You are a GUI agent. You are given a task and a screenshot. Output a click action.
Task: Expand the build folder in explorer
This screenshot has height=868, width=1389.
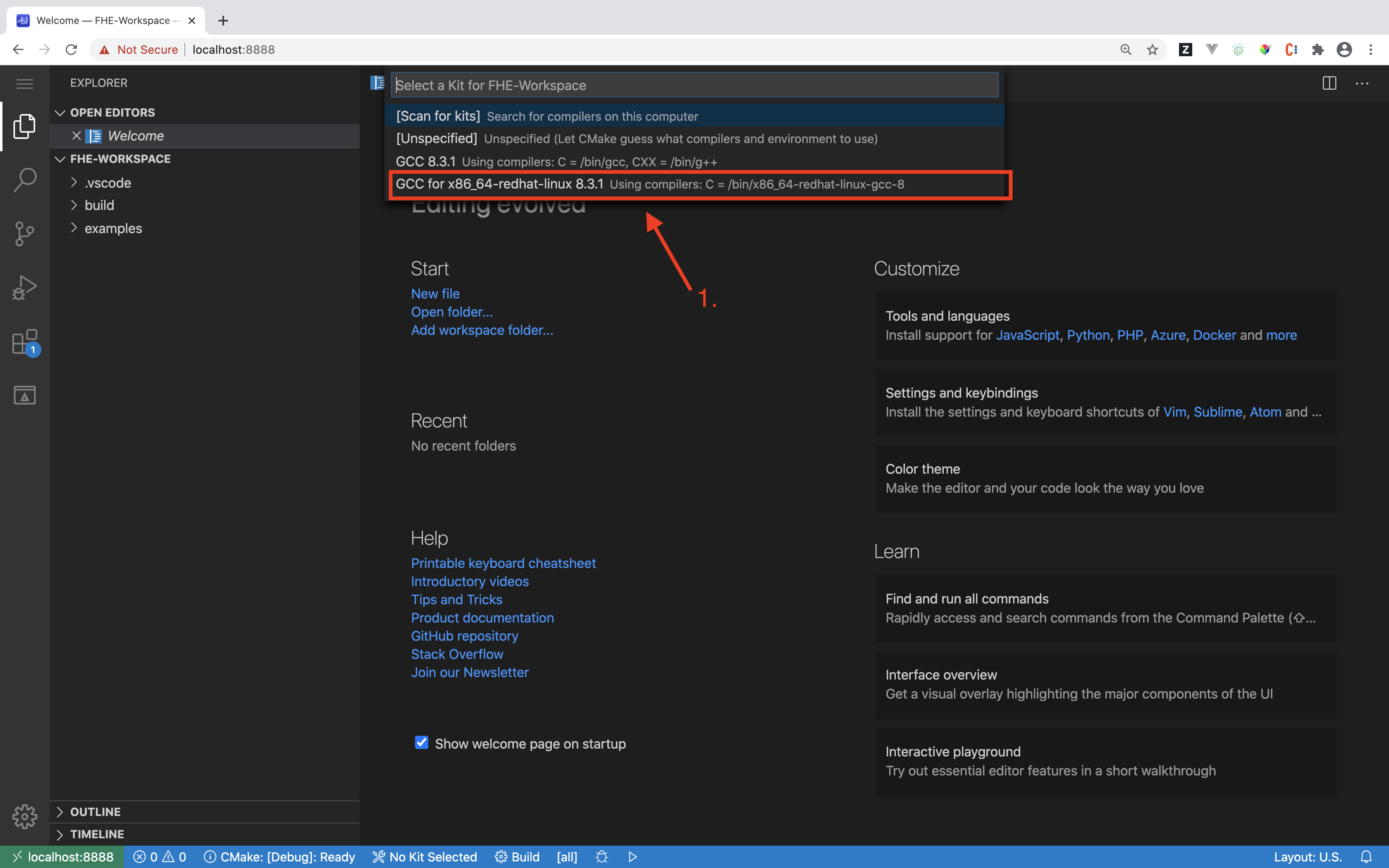(75, 205)
